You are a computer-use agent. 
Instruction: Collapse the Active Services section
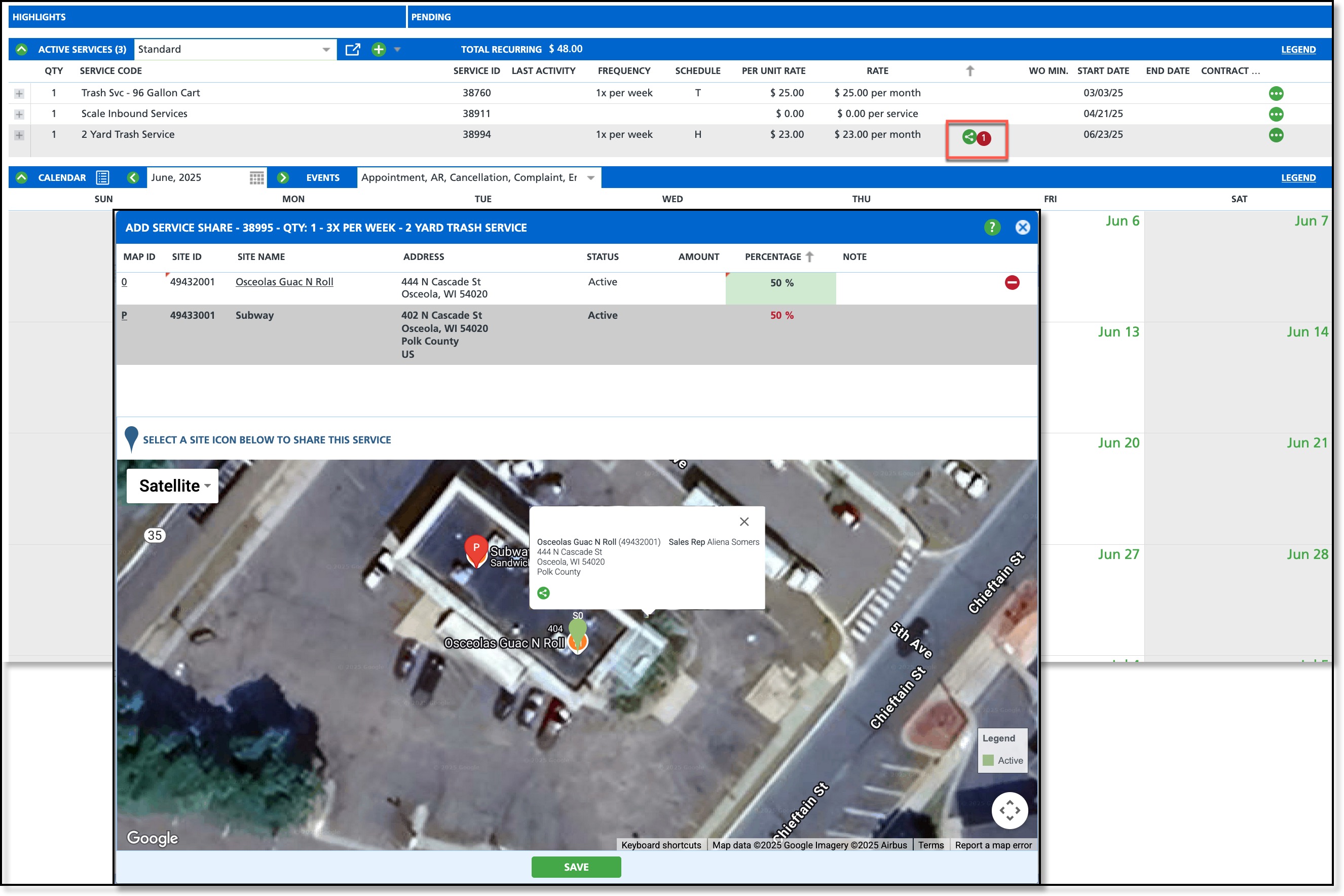click(22, 50)
